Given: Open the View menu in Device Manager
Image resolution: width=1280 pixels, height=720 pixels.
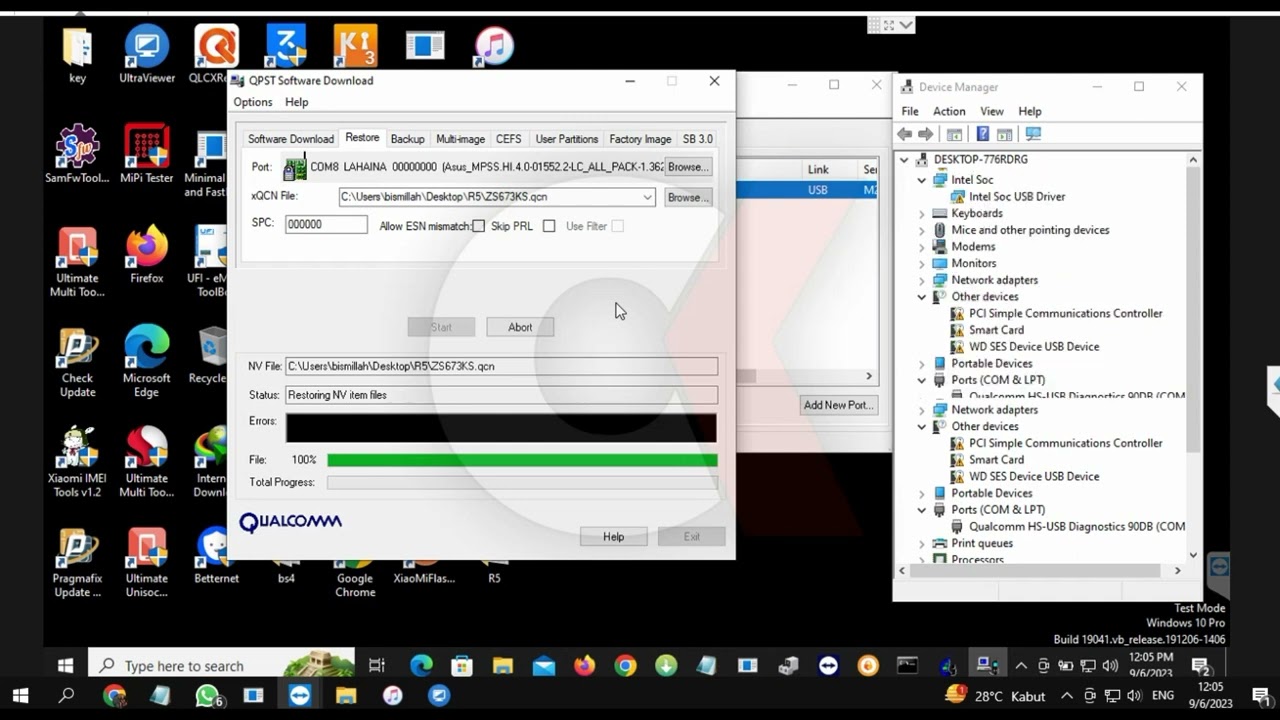Looking at the screenshot, I should [x=992, y=112].
